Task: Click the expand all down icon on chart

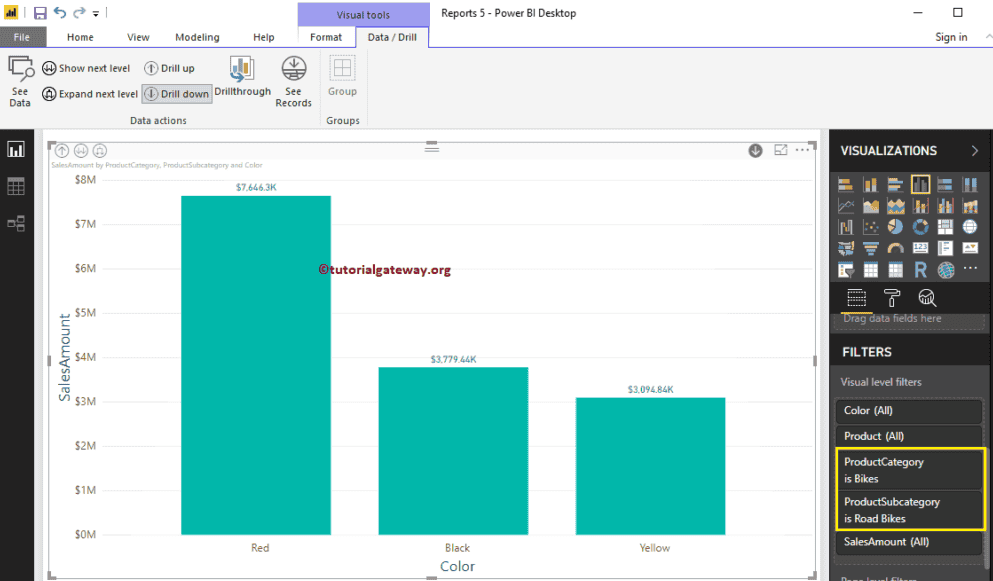Action: click(100, 151)
